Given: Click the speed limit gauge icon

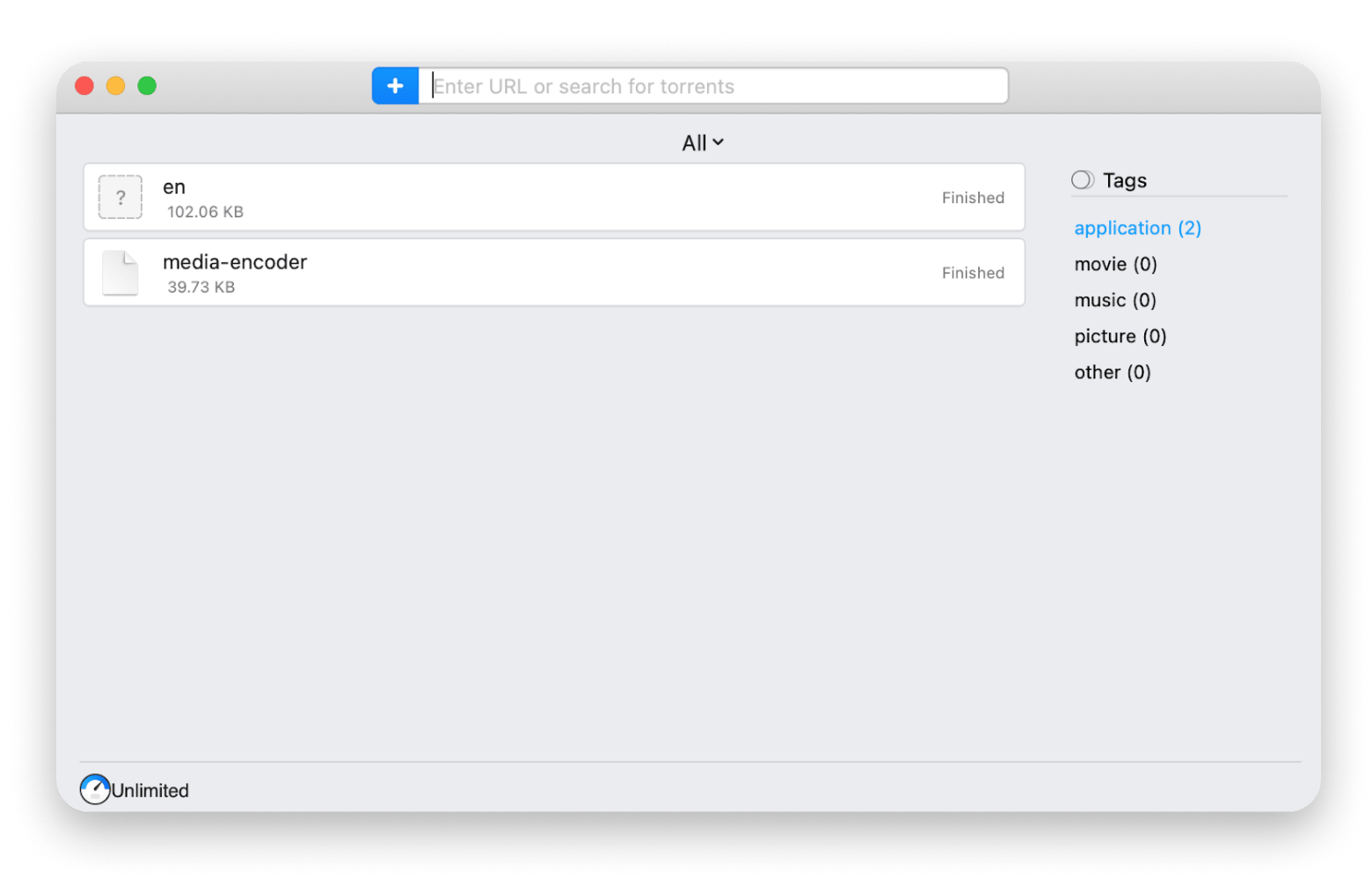Looking at the screenshot, I should click(x=95, y=789).
